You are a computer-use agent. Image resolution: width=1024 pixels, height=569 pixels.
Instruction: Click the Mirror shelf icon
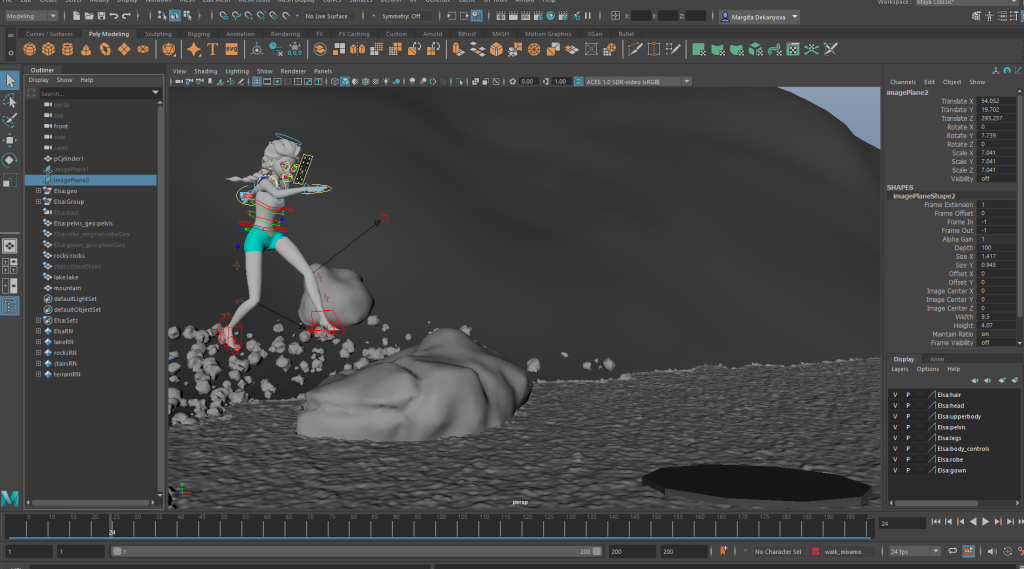(358, 50)
